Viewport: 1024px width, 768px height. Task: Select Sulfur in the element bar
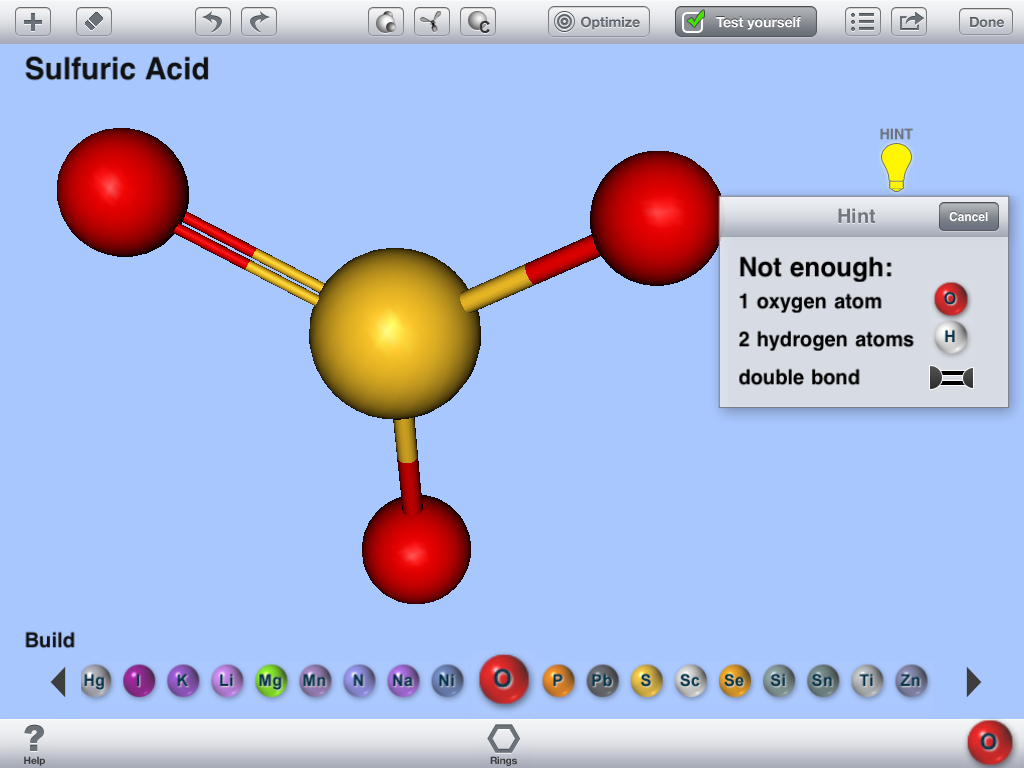646,681
